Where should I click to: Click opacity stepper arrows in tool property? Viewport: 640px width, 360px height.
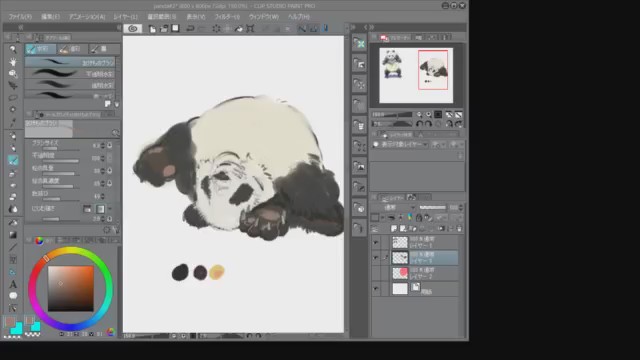[103, 158]
